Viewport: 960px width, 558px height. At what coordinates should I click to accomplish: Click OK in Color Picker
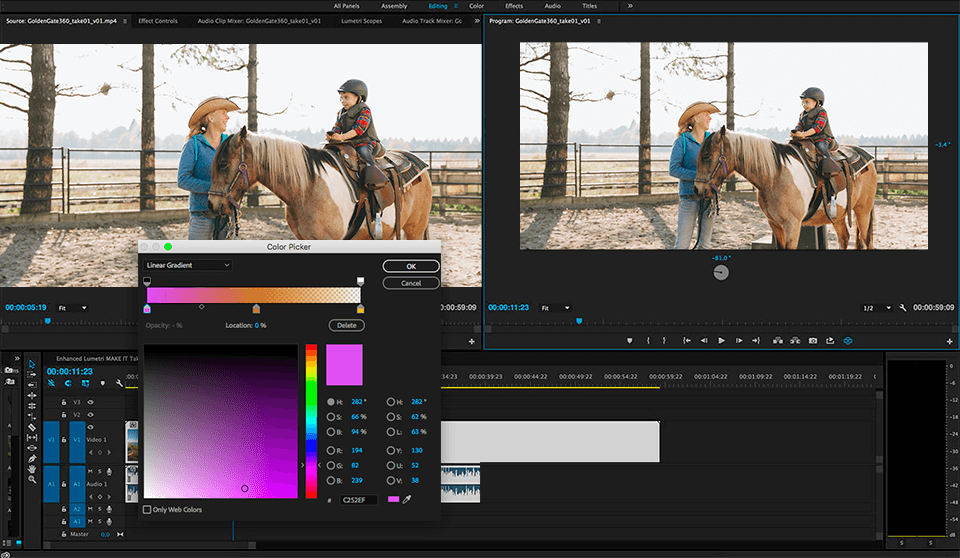[411, 266]
